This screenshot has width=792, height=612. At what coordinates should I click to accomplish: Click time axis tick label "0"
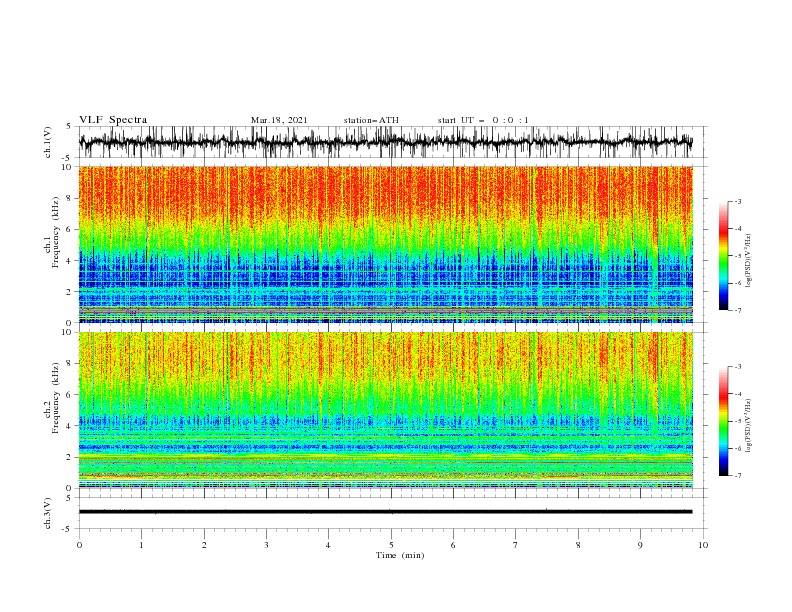79,545
